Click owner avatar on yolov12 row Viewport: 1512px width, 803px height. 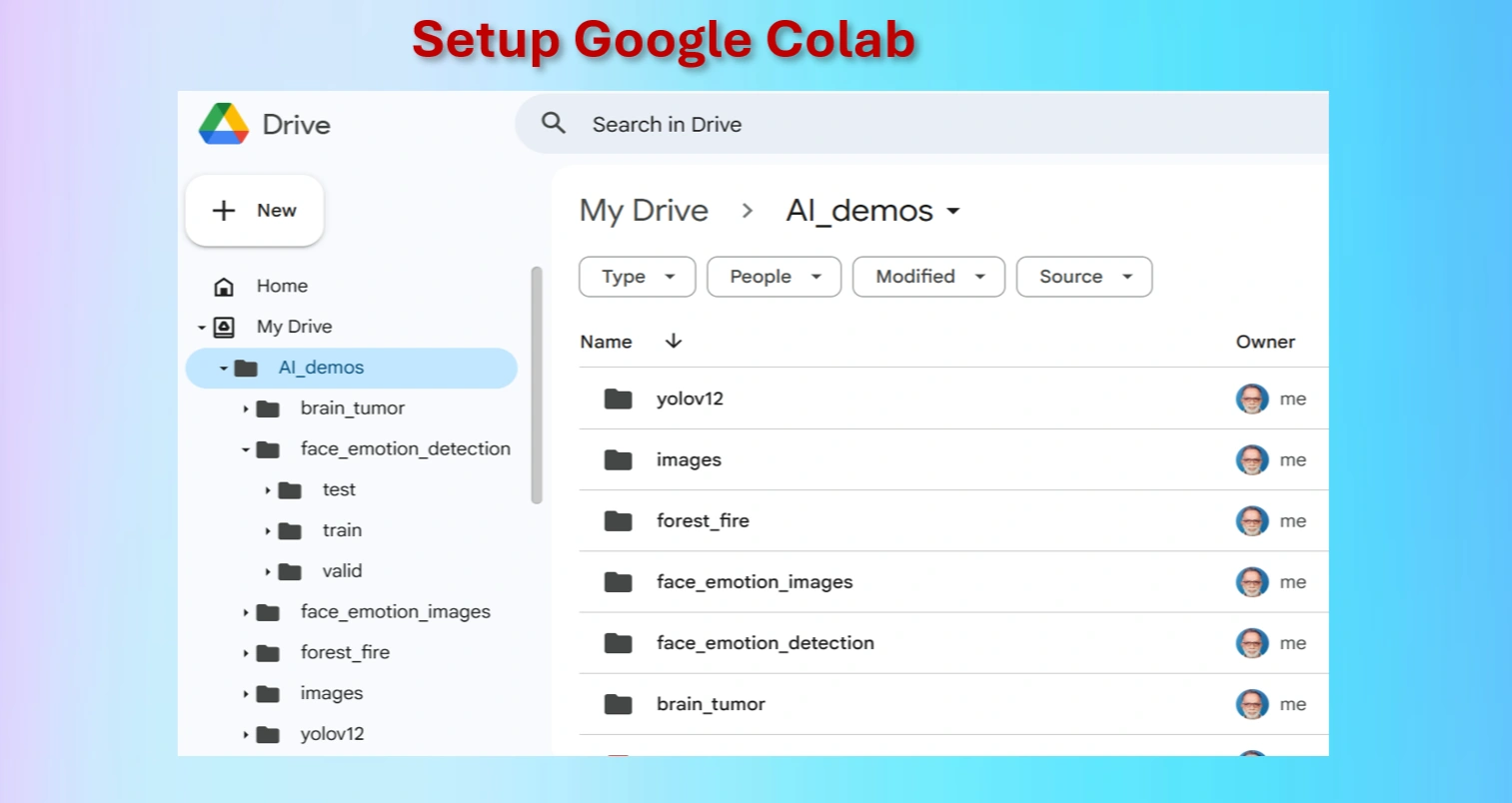click(x=1252, y=399)
